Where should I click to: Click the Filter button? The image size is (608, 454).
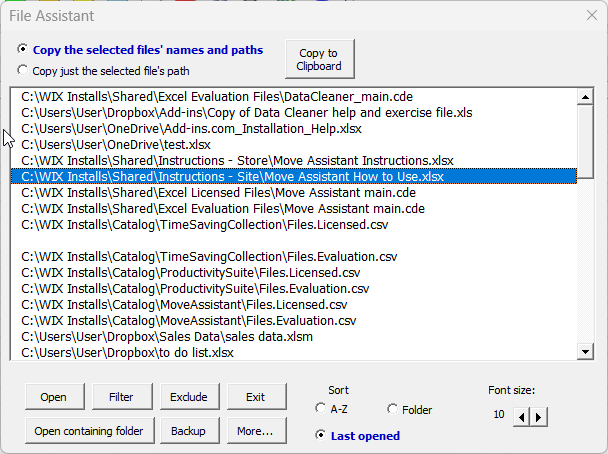tap(122, 397)
